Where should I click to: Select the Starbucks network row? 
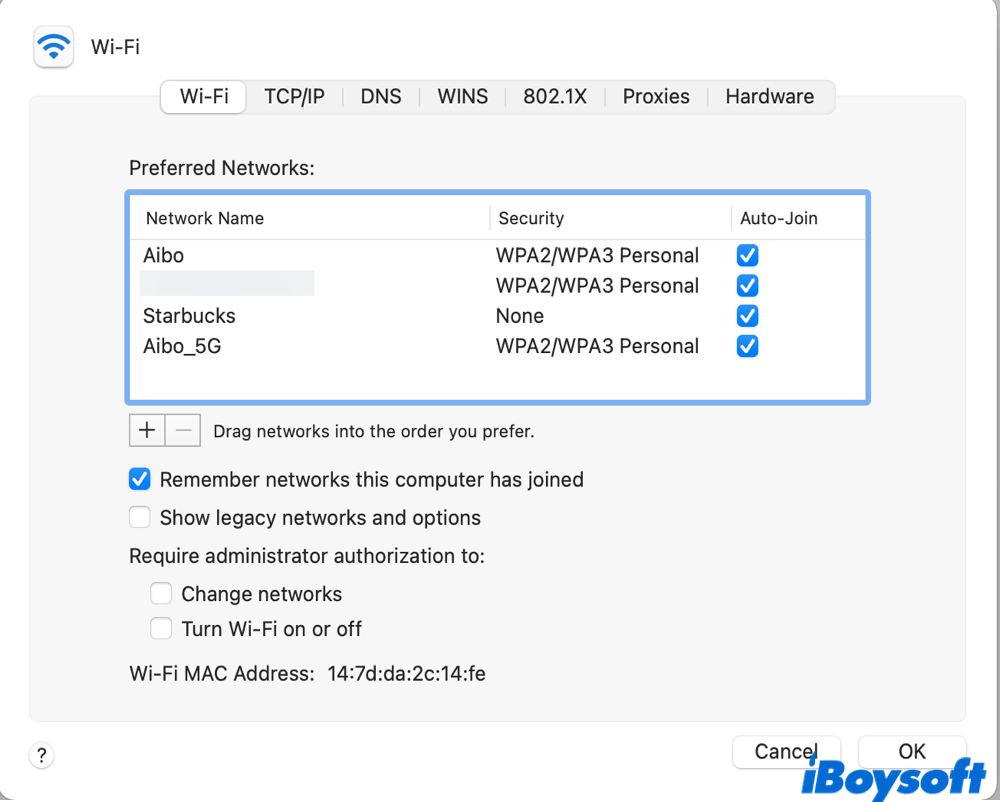(300, 316)
